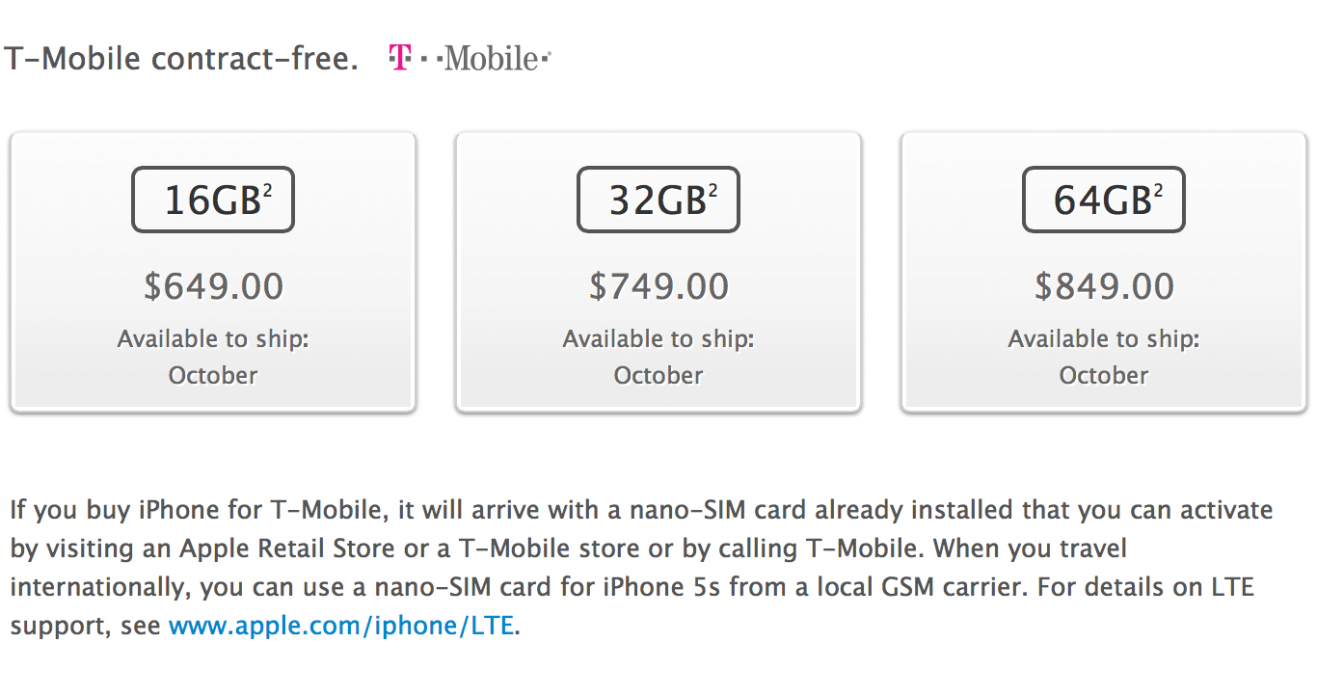Select the 32GB capacity option
The image size is (1344, 696).
click(x=658, y=200)
